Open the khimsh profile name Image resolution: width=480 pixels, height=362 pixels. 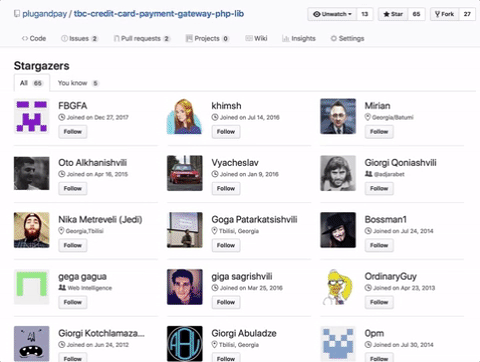226,106
